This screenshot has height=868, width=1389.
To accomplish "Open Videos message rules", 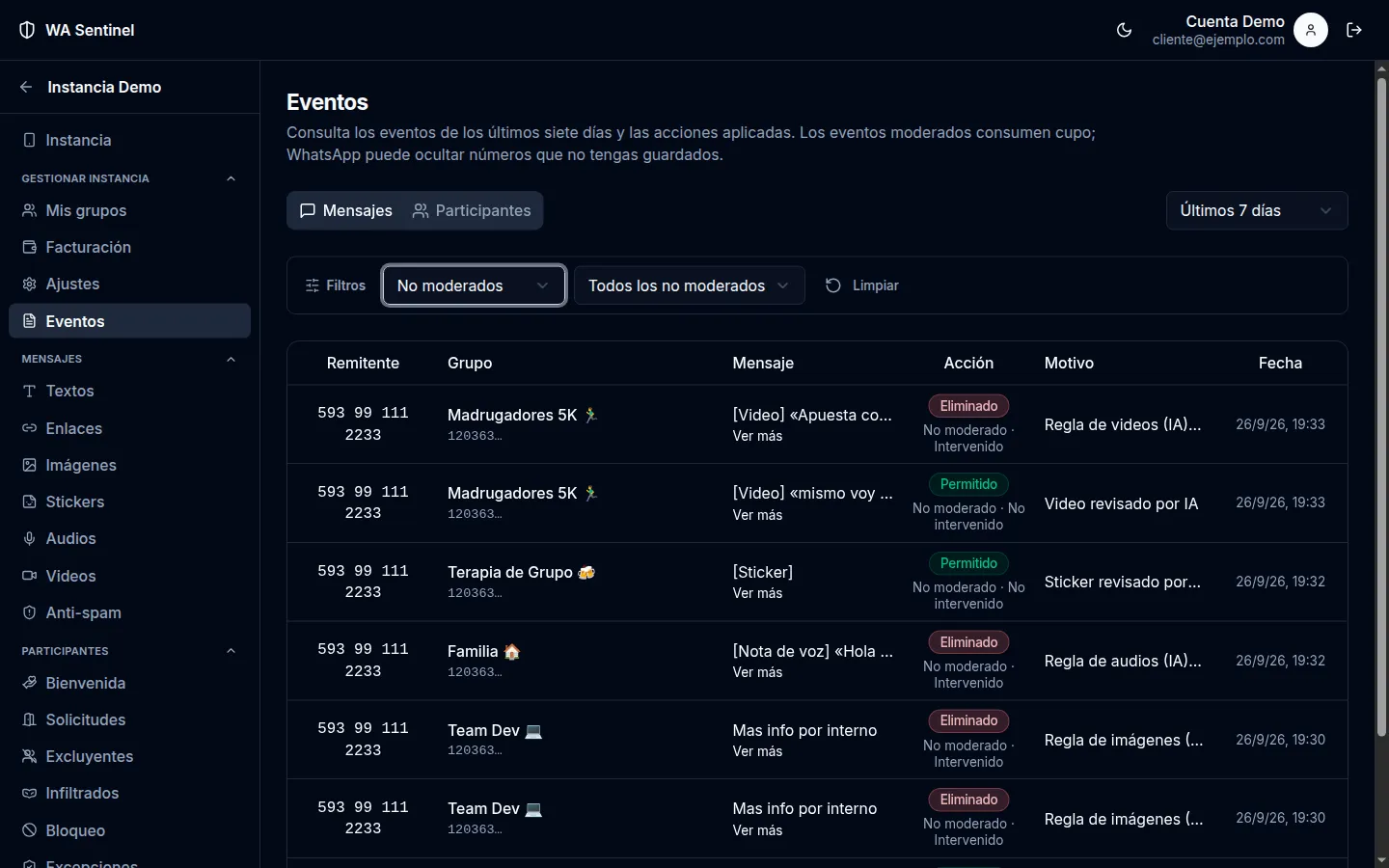I will (129, 576).
